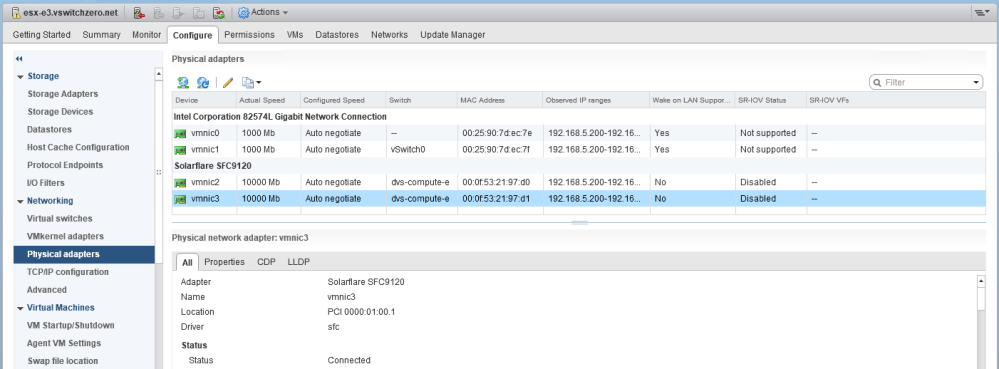Viewport: 999px width, 369px height.
Task: Sort by the SR-IOV Status column header
Action: tap(771, 101)
